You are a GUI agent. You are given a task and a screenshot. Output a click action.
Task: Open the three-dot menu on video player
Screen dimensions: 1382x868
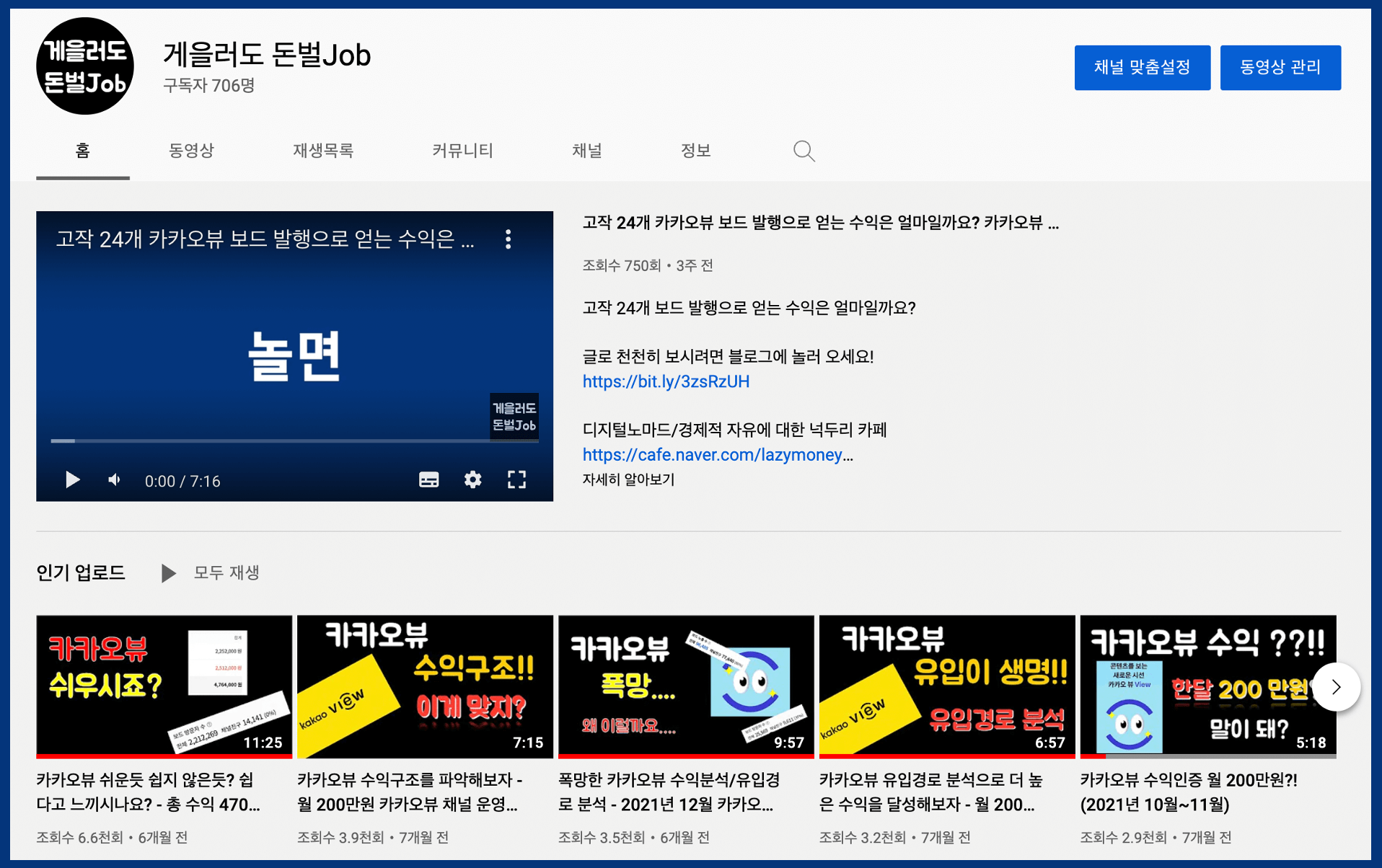click(x=509, y=239)
